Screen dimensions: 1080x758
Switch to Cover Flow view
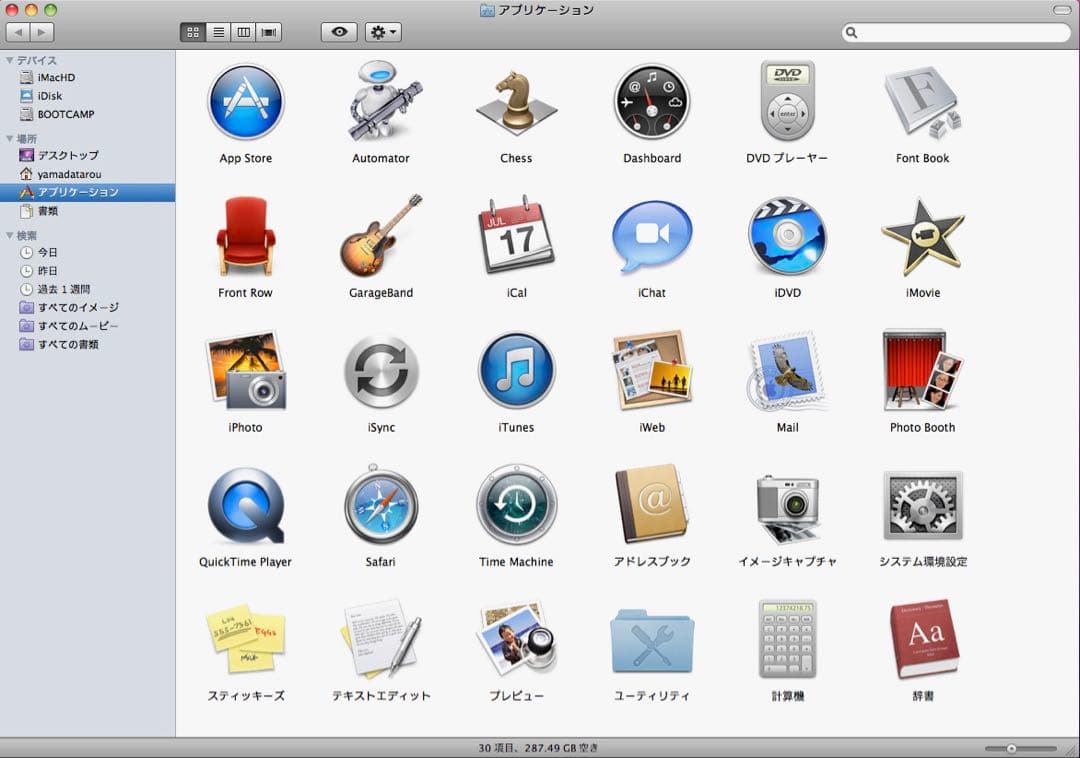click(x=268, y=31)
